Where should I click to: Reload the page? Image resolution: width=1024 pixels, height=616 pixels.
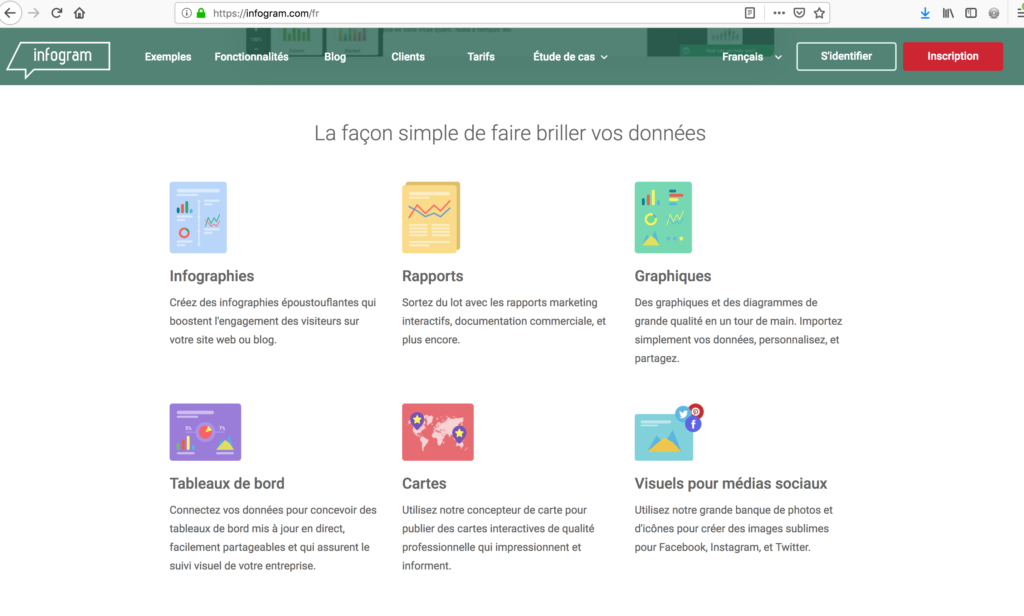click(57, 13)
